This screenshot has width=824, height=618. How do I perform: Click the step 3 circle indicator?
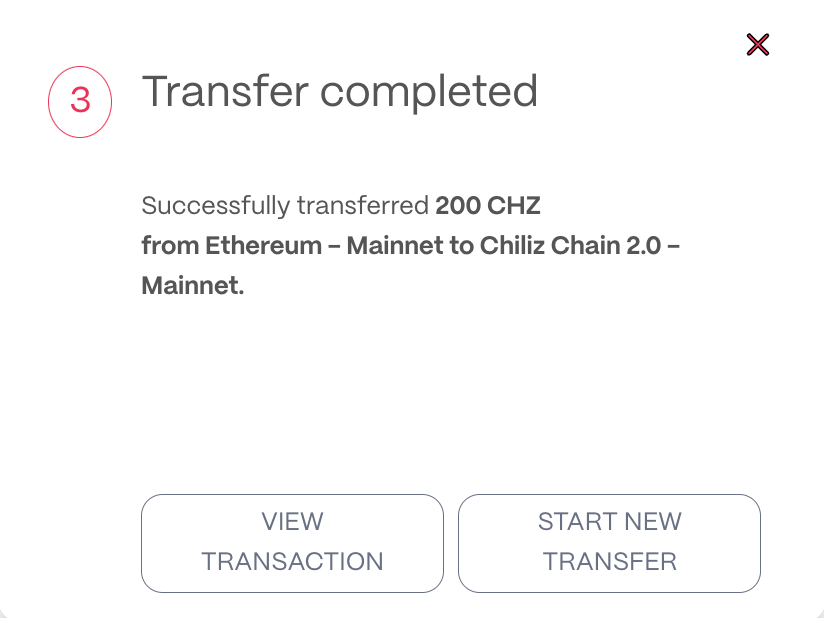(80, 101)
